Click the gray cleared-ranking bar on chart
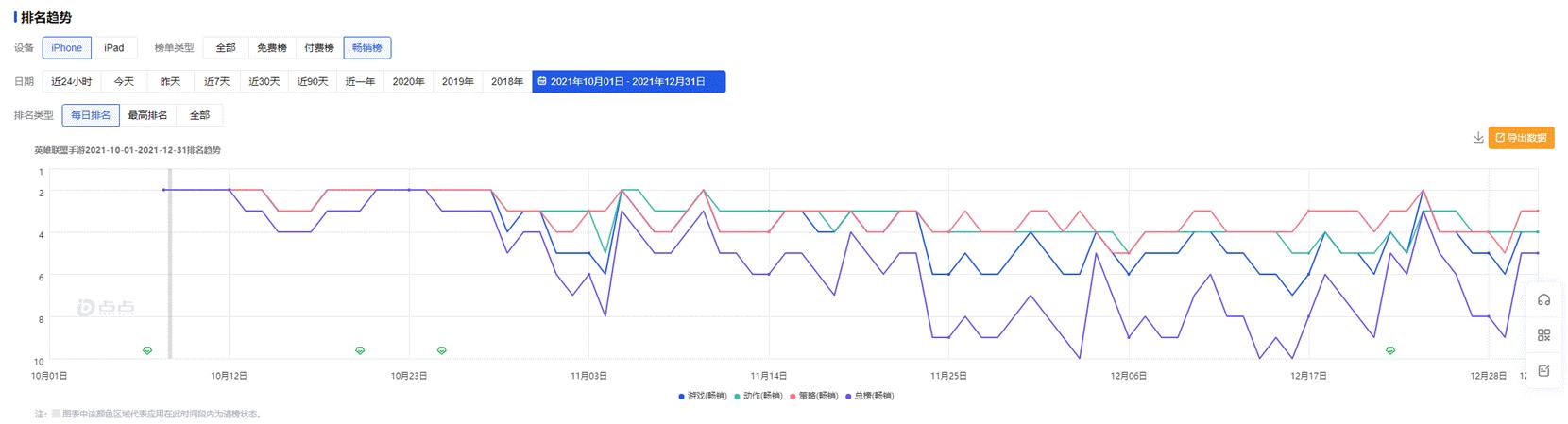 pyautogui.click(x=170, y=264)
